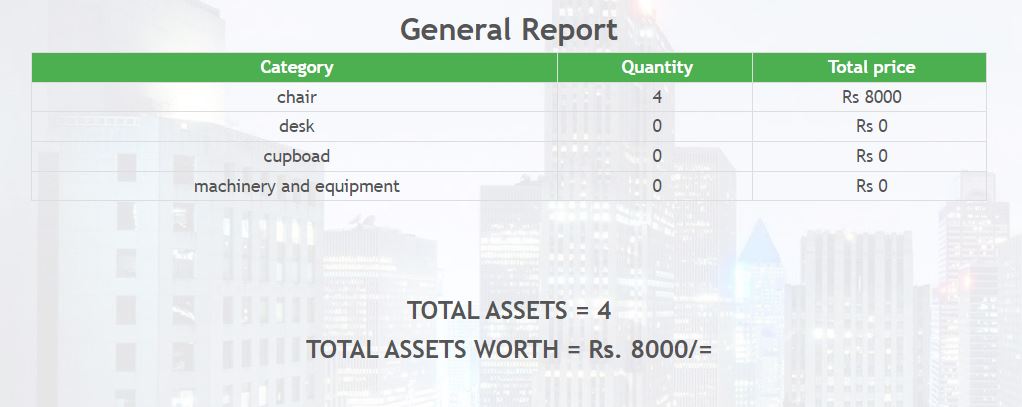Select the desk category cell
The image size is (1022, 407).
296,127
